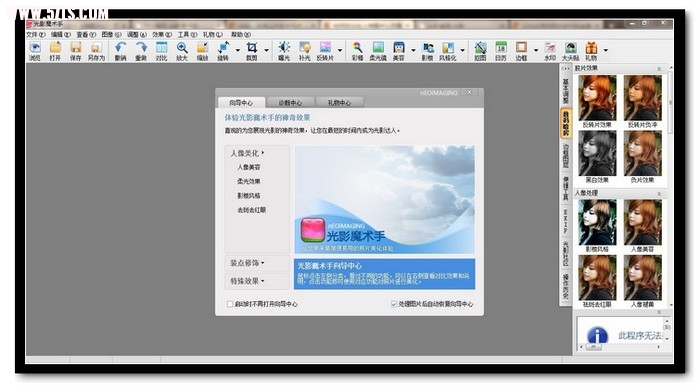Switch to the 礼物中心 tab
The height and width of the screenshot is (392, 700).
click(339, 103)
